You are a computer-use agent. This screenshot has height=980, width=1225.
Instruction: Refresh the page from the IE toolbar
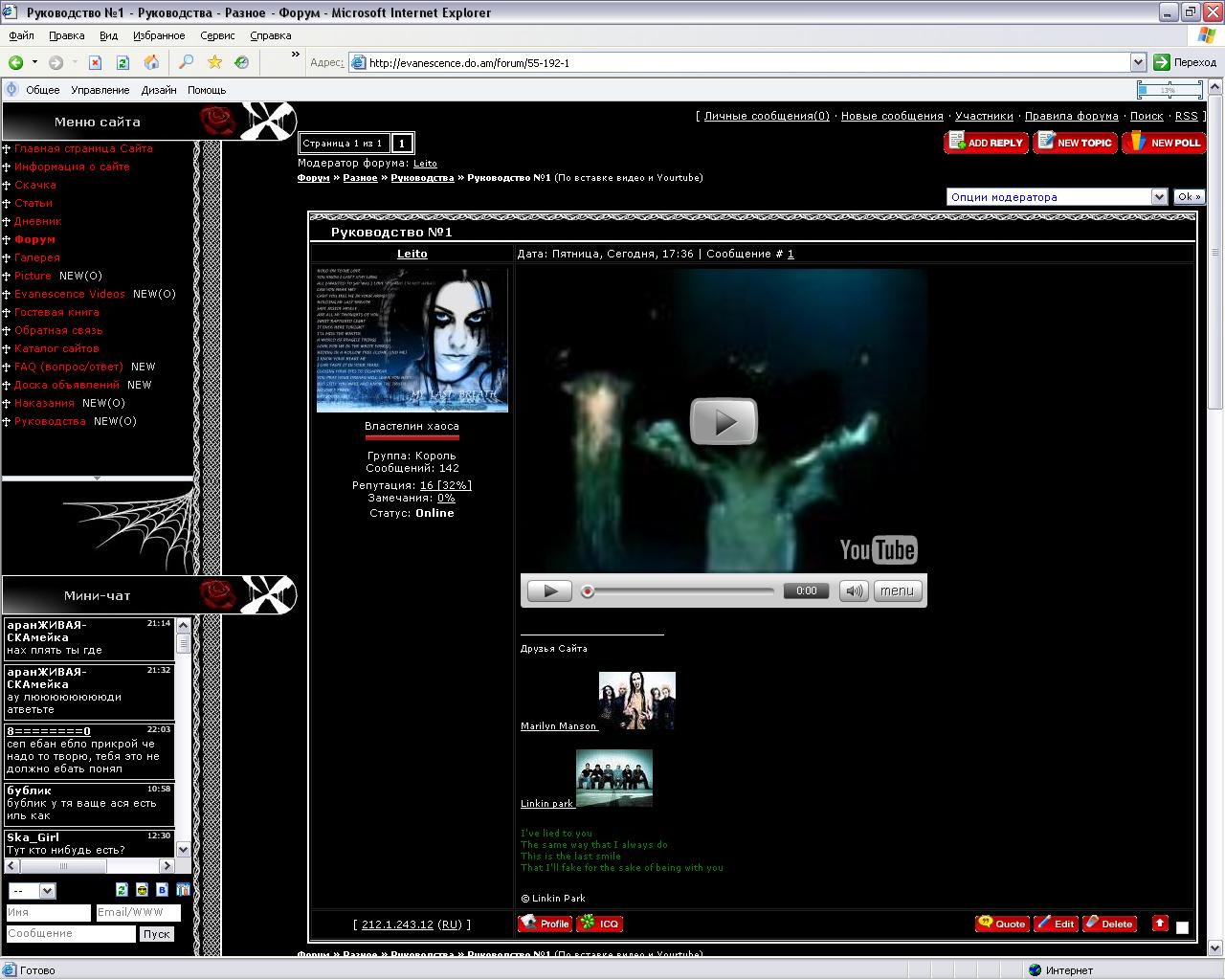tap(122, 62)
